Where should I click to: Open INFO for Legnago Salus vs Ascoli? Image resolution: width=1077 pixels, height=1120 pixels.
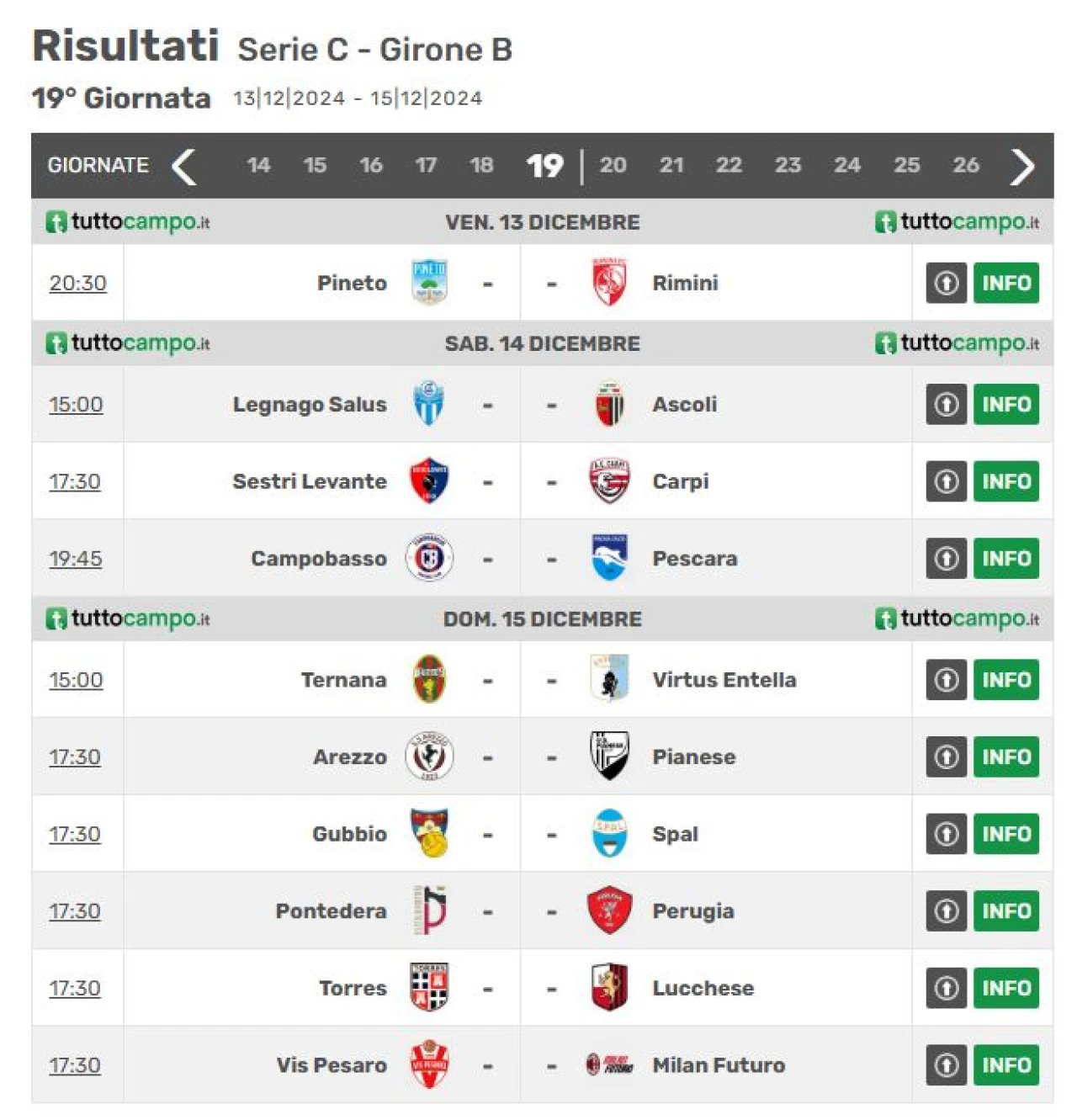click(1006, 404)
